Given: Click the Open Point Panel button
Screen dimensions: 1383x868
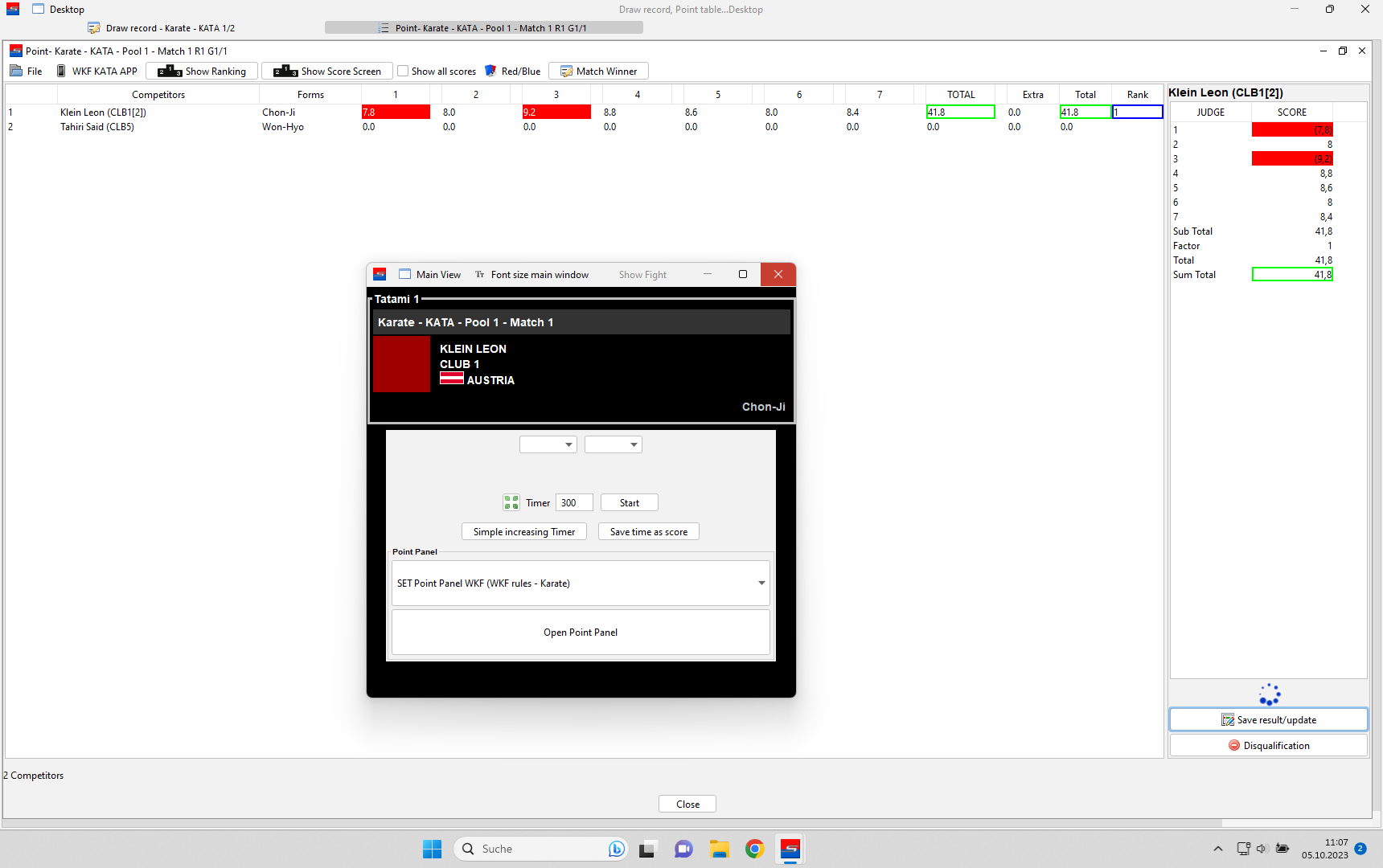Looking at the screenshot, I should pos(581,632).
